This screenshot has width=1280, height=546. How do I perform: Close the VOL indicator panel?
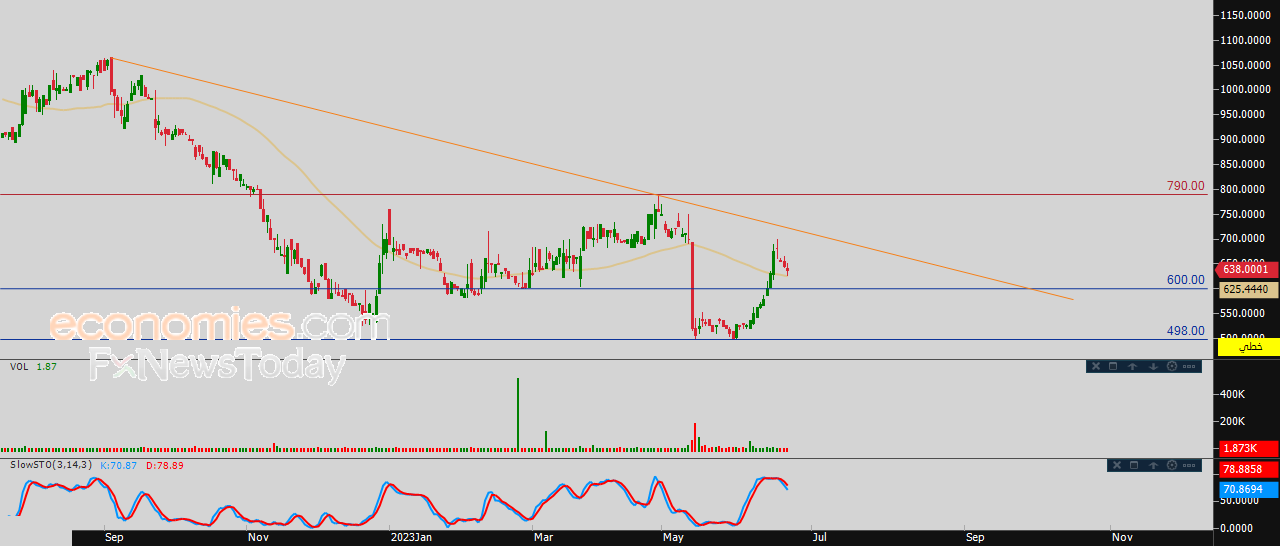tap(1095, 366)
